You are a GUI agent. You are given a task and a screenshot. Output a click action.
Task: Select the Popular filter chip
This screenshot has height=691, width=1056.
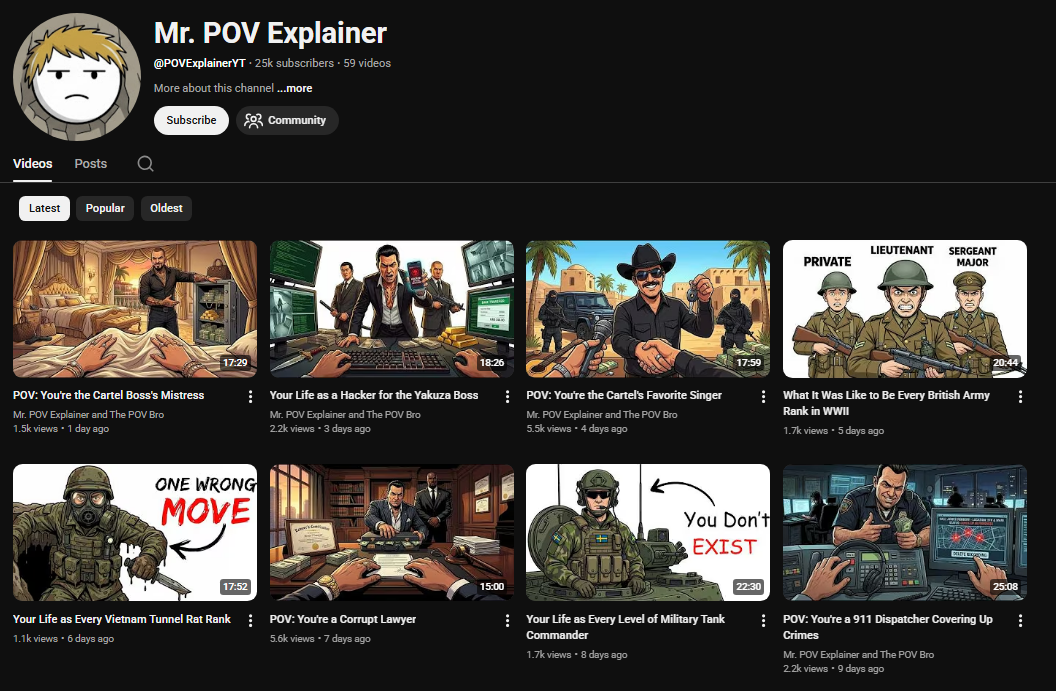104,208
